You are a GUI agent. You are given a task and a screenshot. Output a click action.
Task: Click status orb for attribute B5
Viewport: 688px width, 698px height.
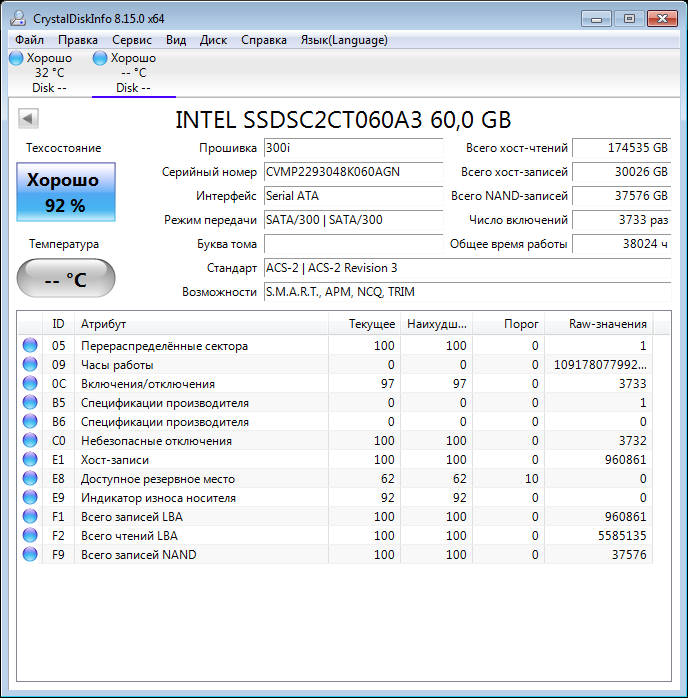tap(30, 402)
